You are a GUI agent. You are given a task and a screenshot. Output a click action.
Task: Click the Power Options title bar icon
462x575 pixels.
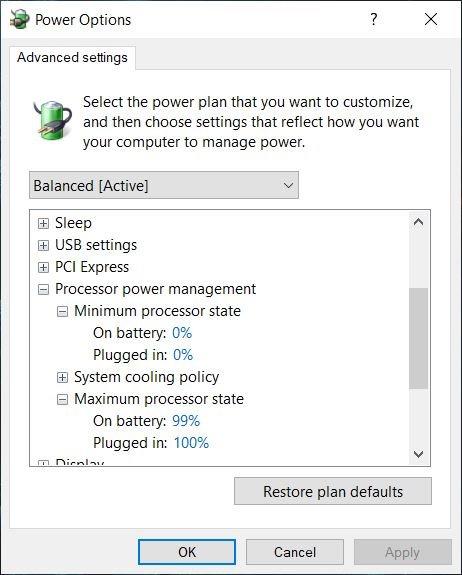click(19, 19)
